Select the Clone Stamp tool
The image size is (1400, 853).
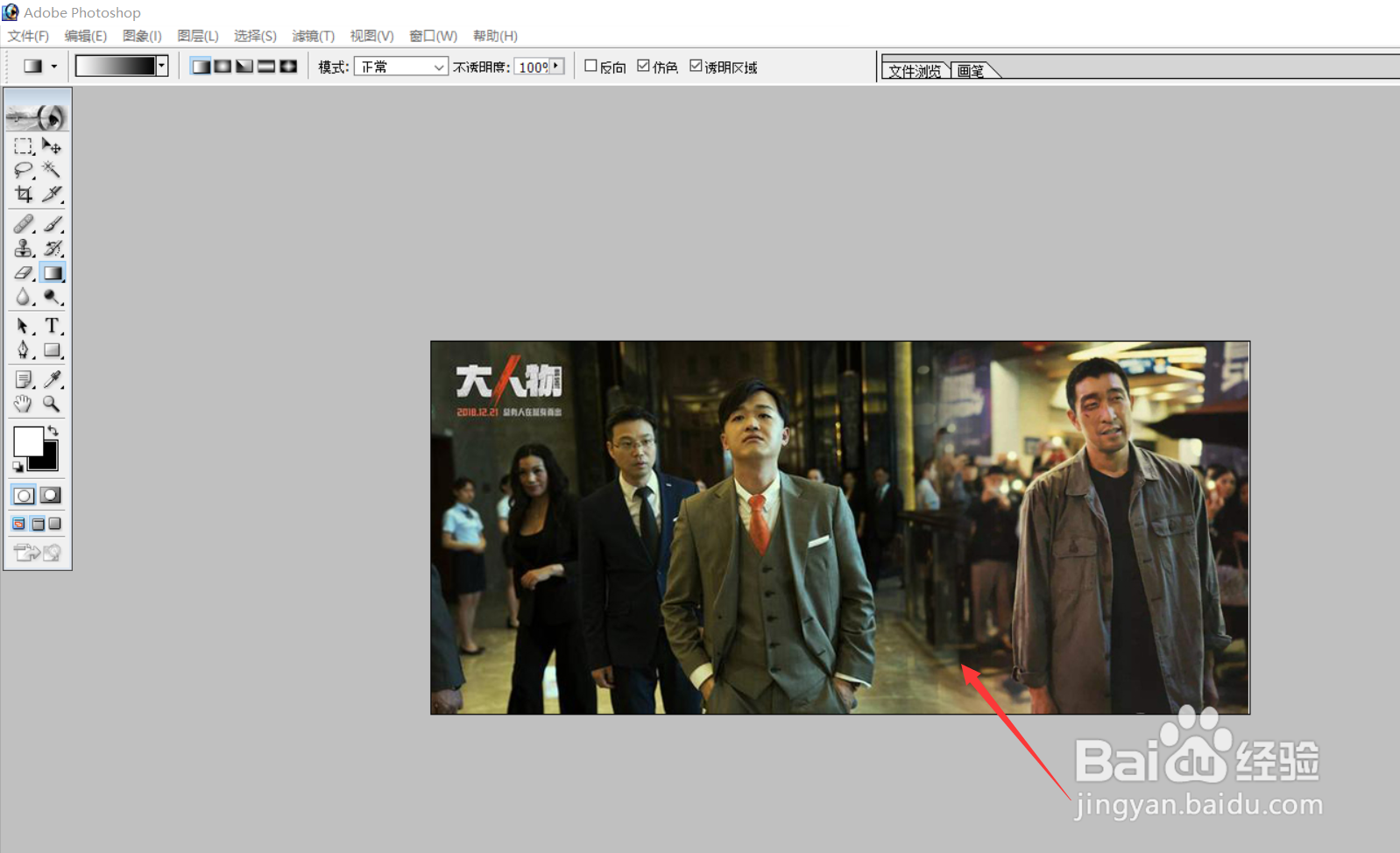(24, 249)
